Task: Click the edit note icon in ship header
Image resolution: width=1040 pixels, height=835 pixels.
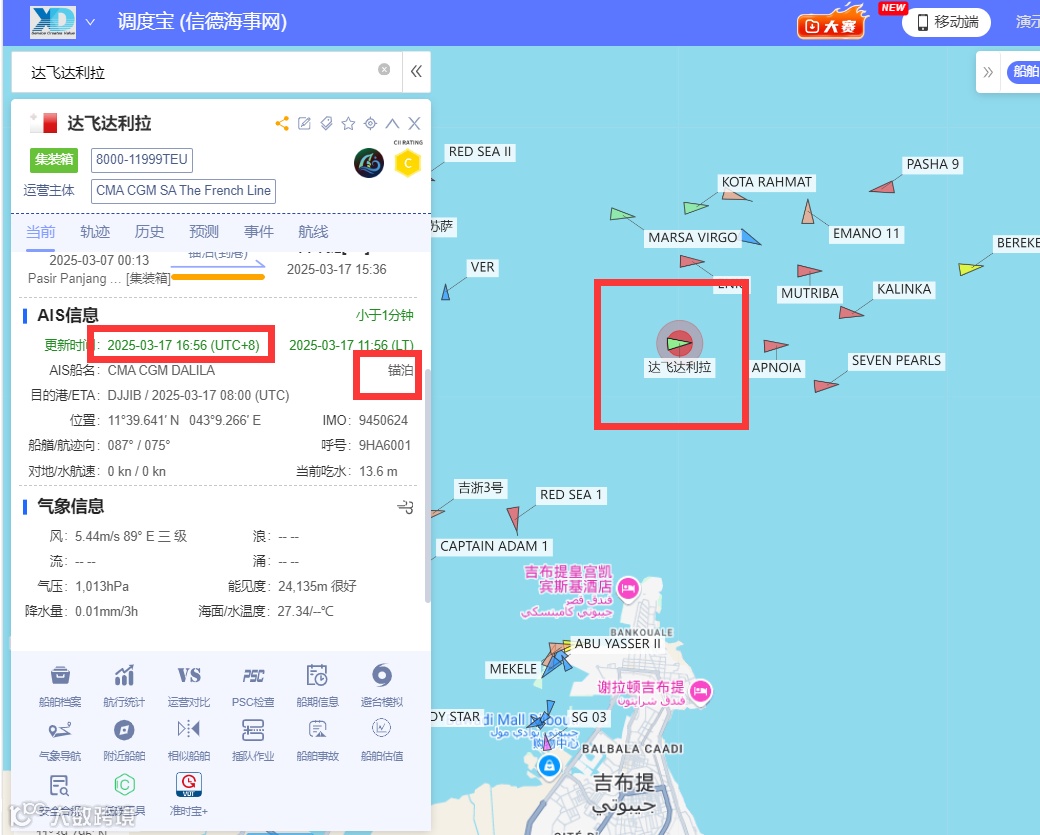Action: (304, 123)
